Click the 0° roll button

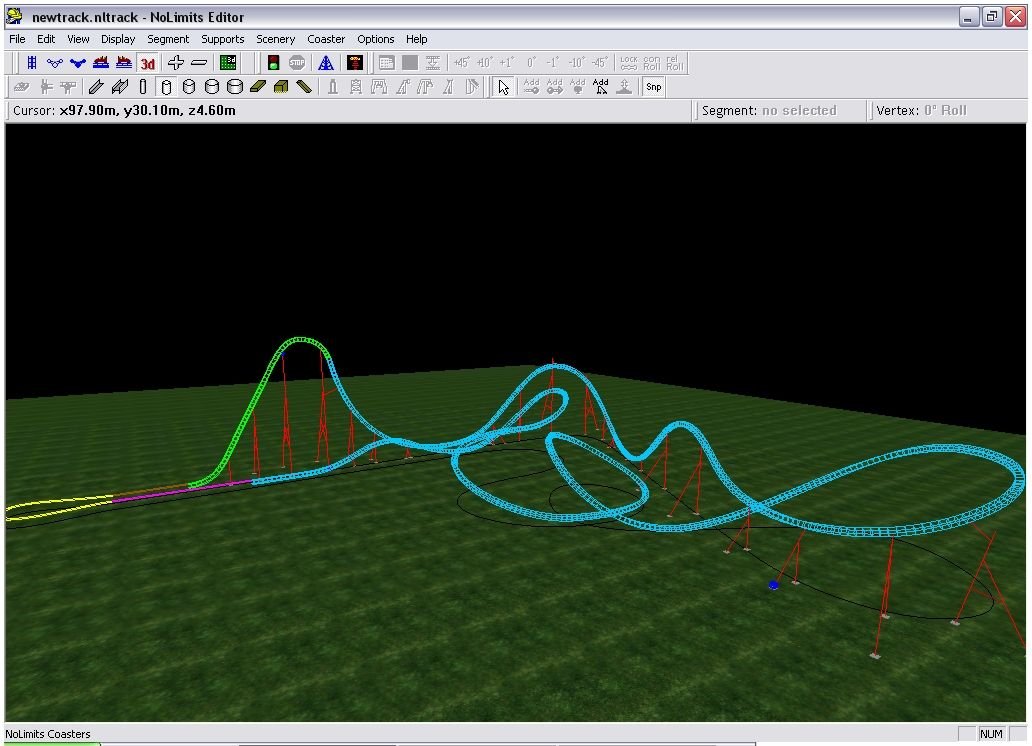tap(531, 63)
